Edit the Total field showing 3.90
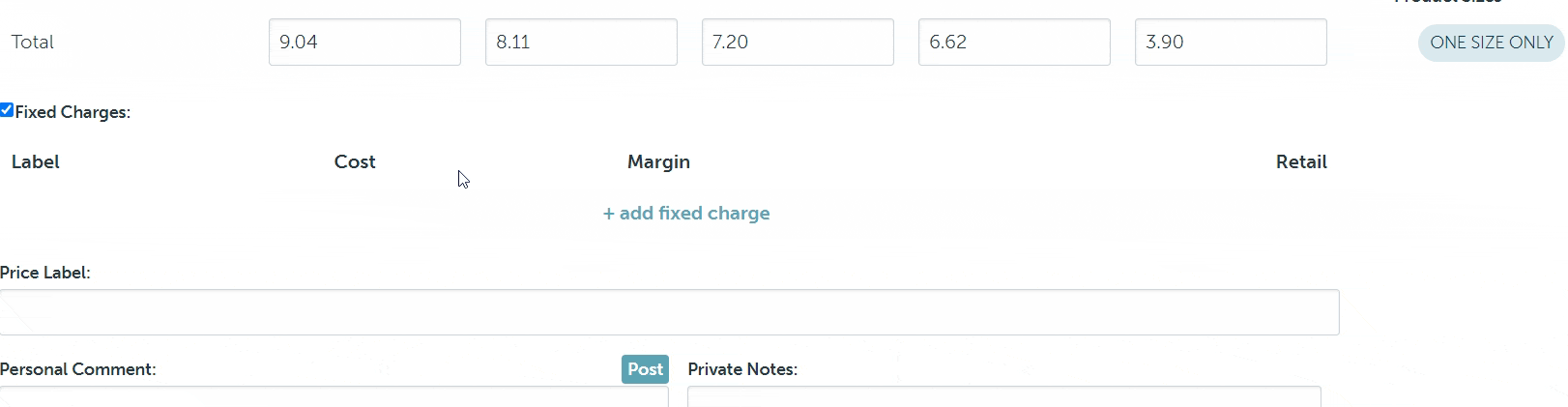Image resolution: width=1568 pixels, height=407 pixels. click(x=1231, y=43)
